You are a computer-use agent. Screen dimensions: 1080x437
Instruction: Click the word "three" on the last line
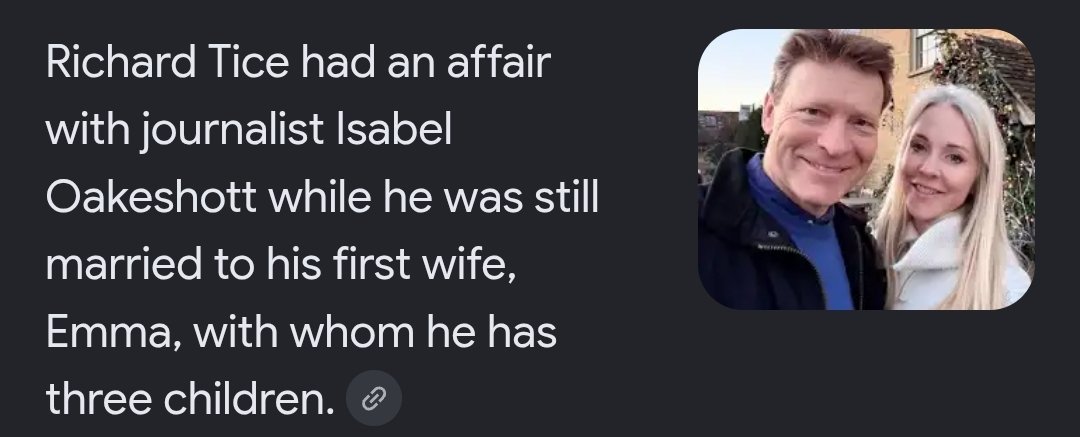pos(98,400)
